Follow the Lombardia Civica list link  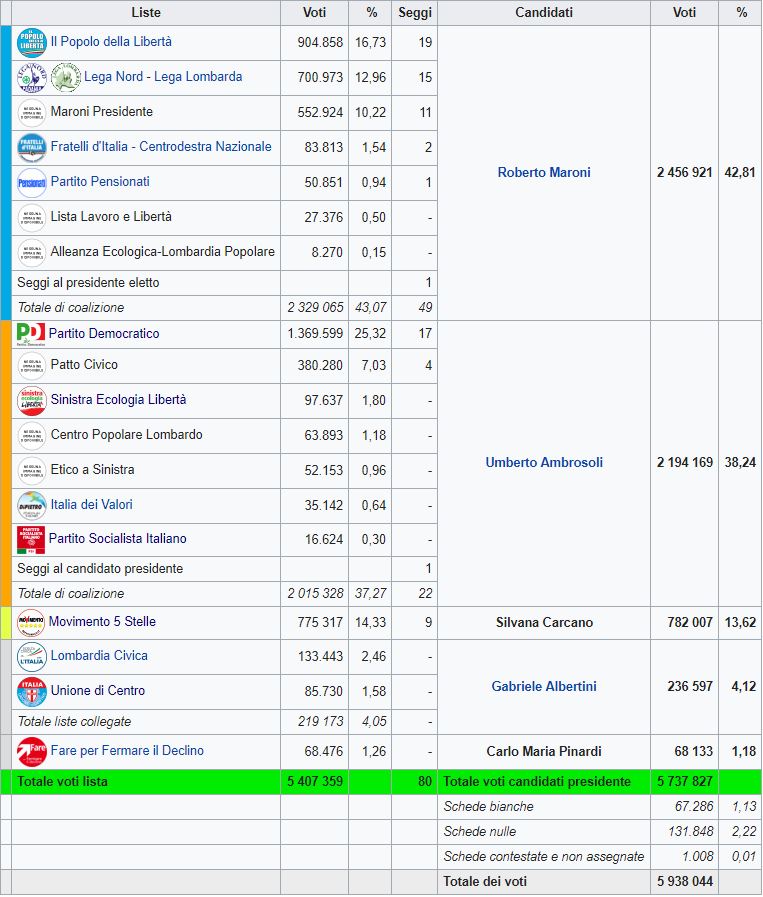(x=99, y=656)
